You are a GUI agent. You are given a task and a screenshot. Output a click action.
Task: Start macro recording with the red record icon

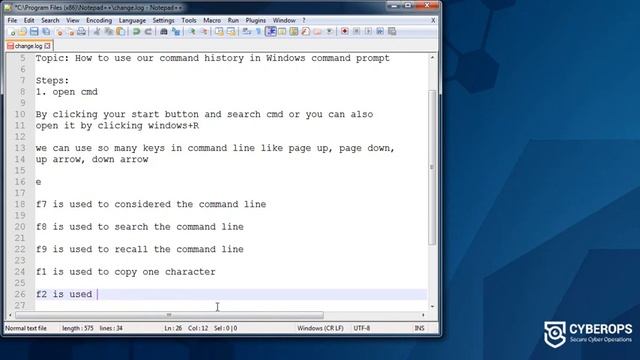pos(344,31)
